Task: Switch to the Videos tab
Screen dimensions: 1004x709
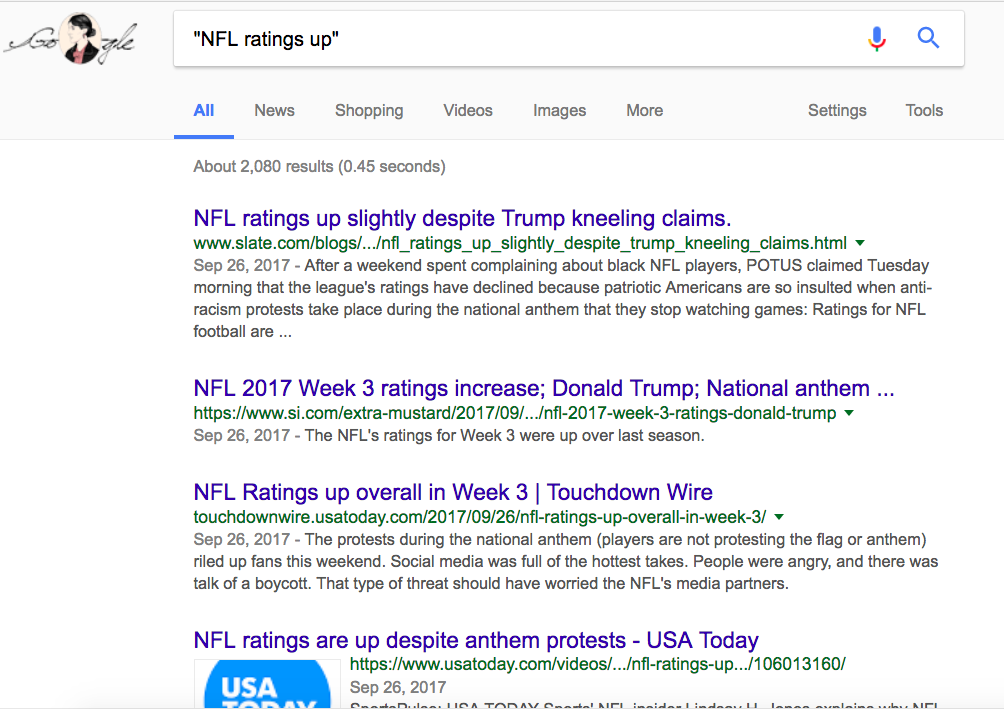Action: click(468, 110)
